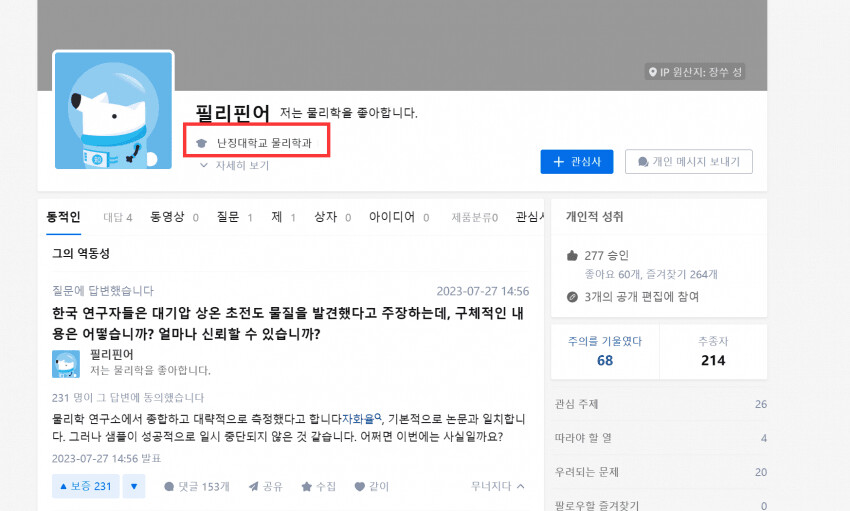Click the 좋아요 60개, 즐겨찾기 264개 text
The width and height of the screenshot is (850, 511).
point(651,275)
